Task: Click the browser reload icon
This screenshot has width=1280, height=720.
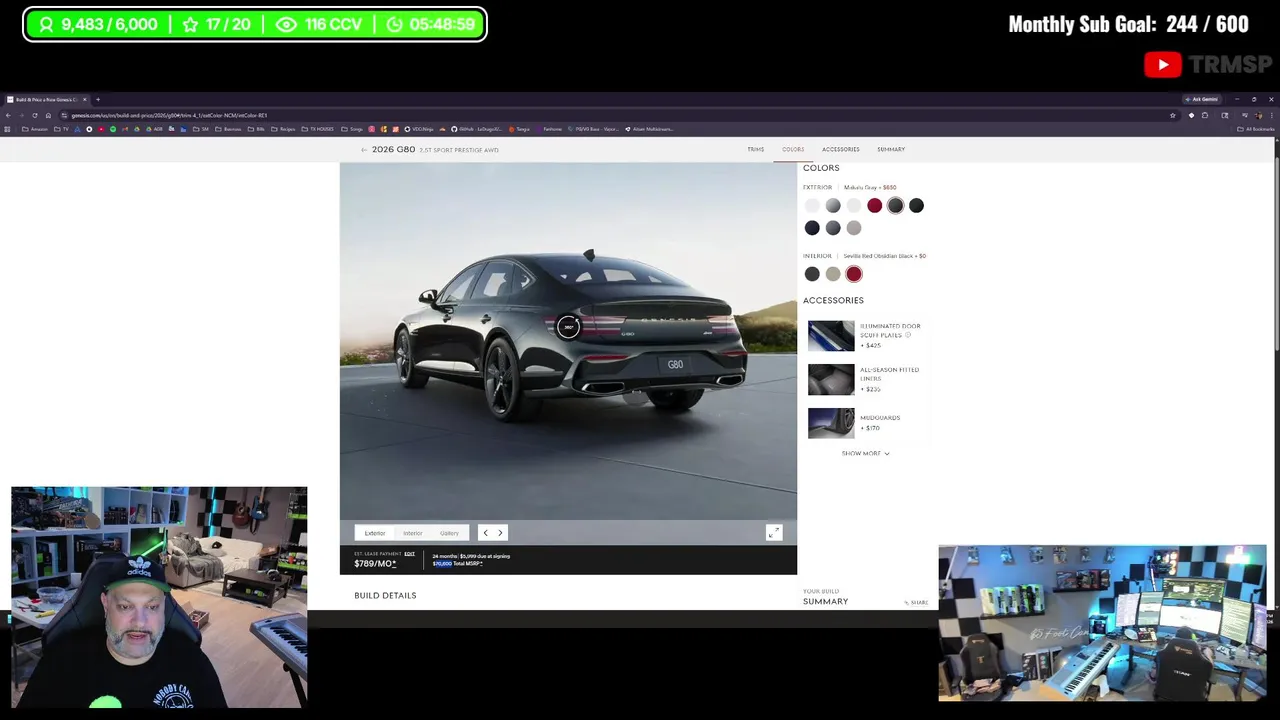Action: click(35, 115)
